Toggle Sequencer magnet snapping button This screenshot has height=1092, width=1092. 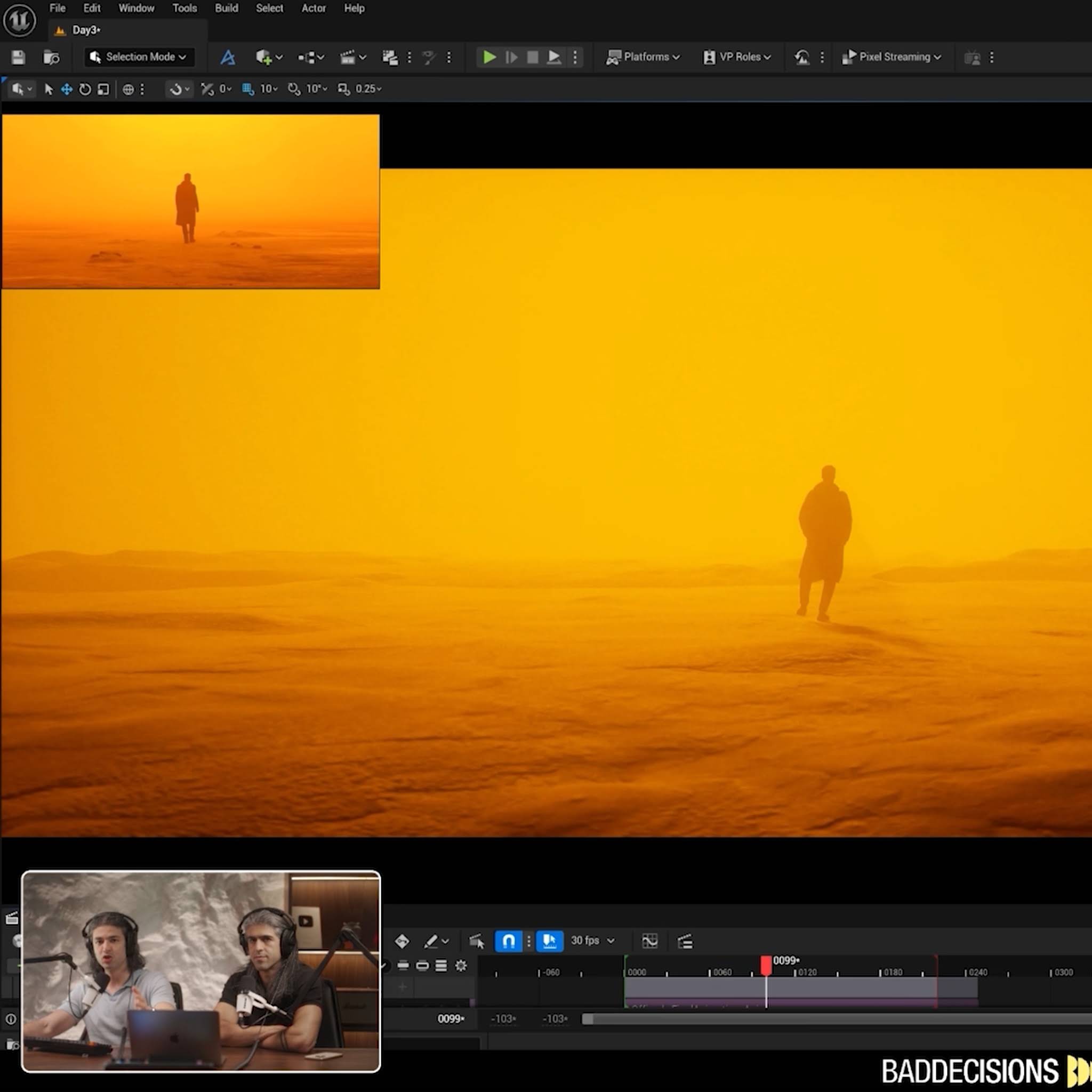(508, 941)
